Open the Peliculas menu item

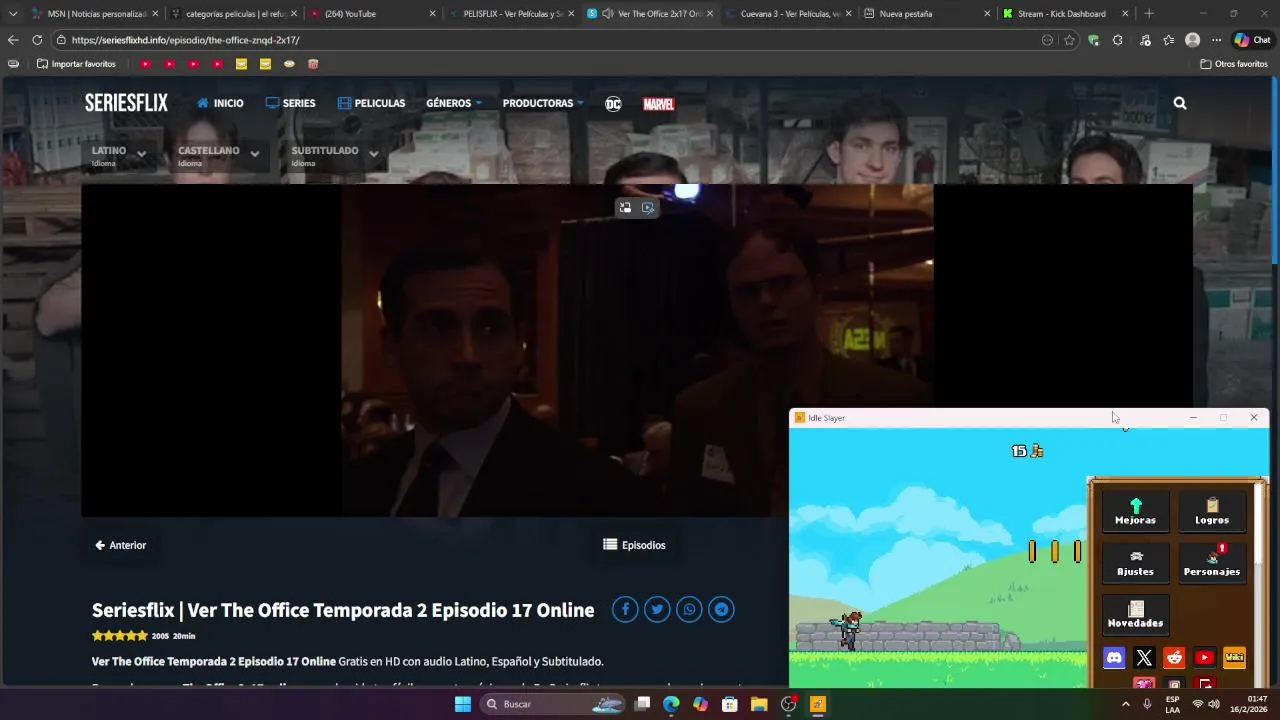click(371, 103)
